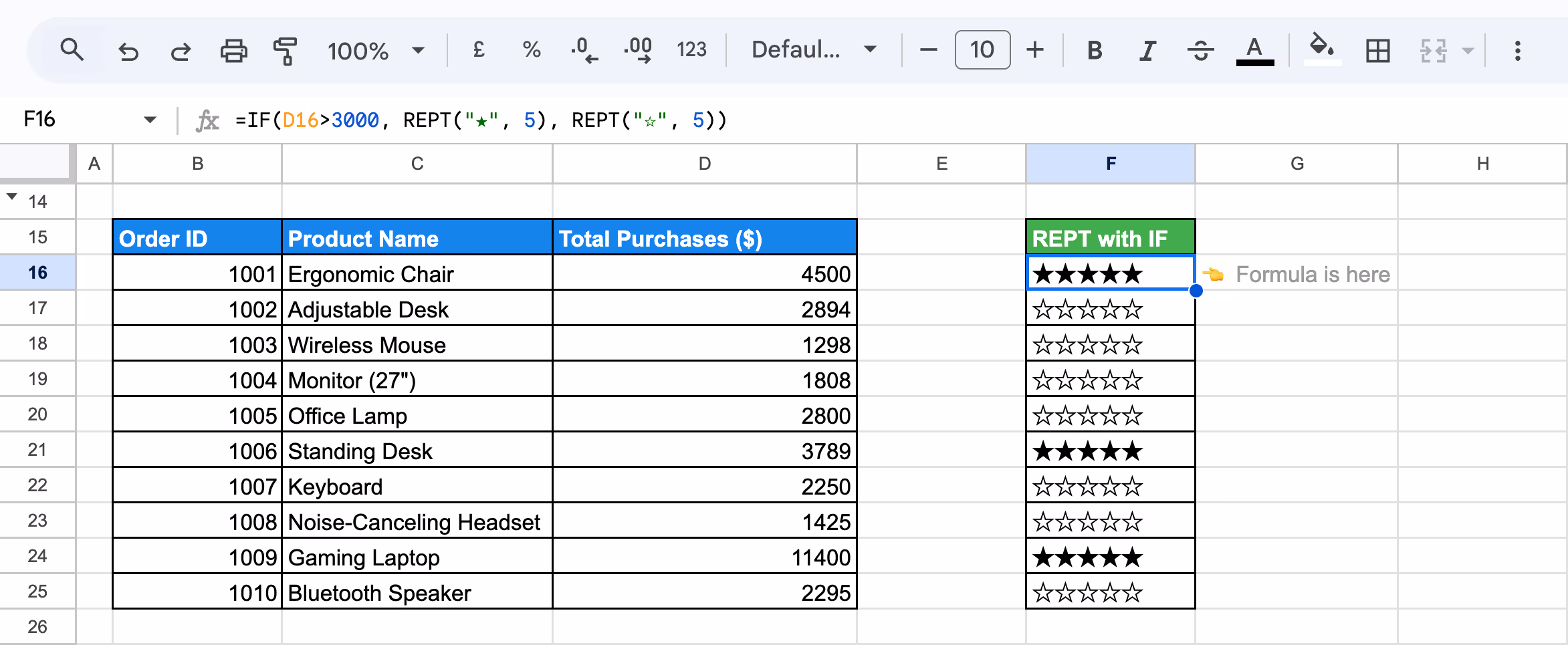
Task: Click inside the font size field
Action: tap(982, 49)
